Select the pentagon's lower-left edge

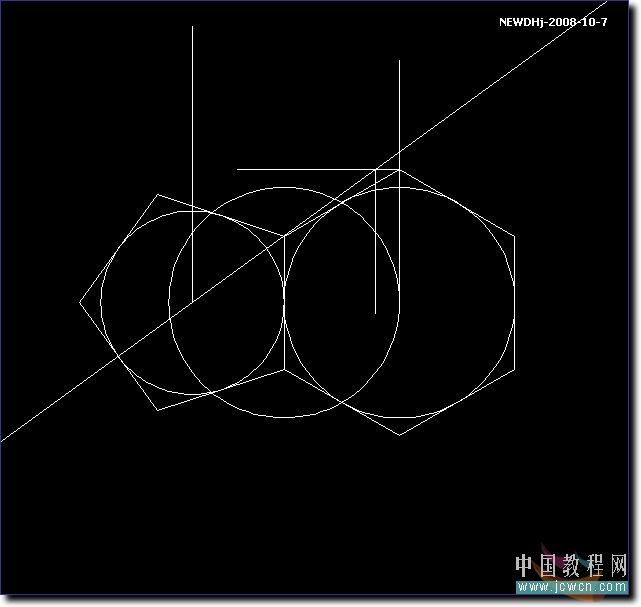119,355
